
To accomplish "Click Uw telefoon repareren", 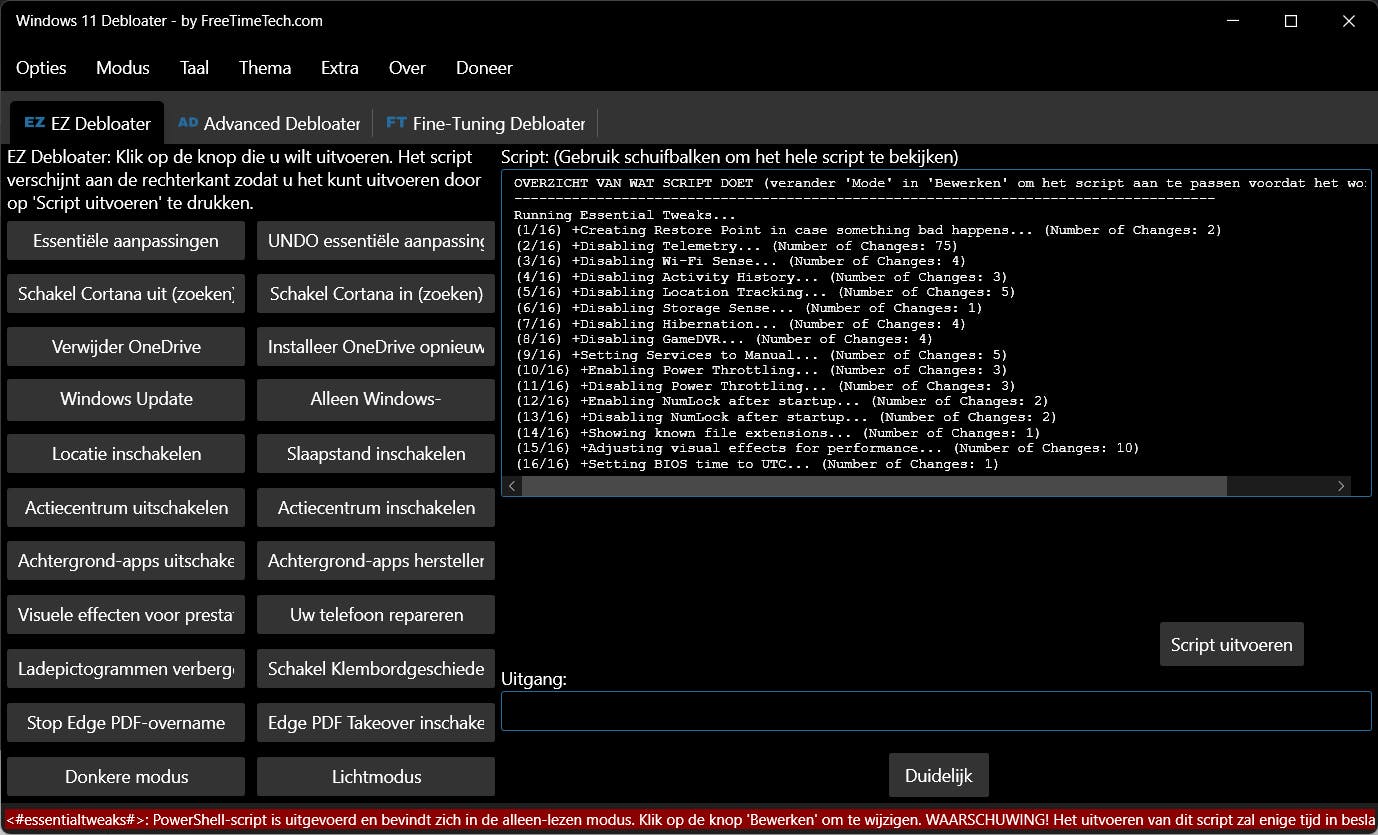I will pyautogui.click(x=376, y=615).
